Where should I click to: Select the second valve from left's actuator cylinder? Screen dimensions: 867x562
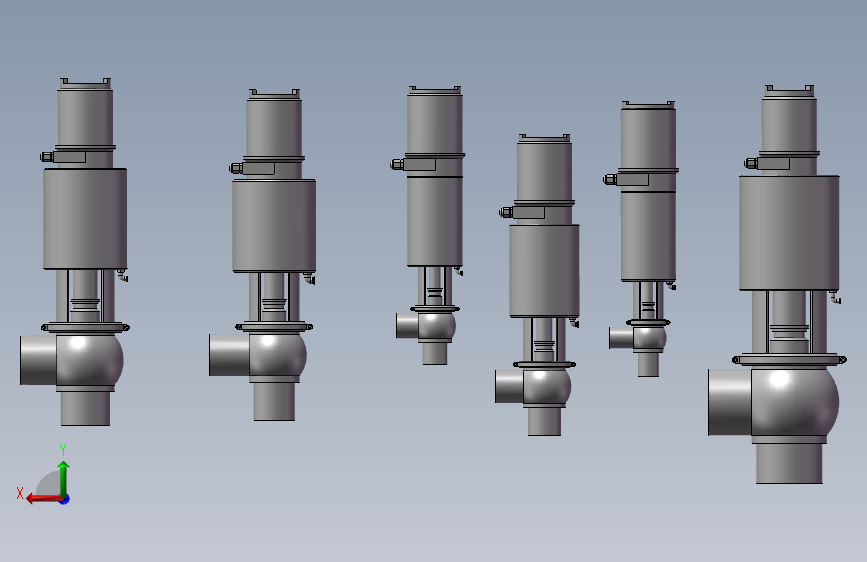point(274,225)
